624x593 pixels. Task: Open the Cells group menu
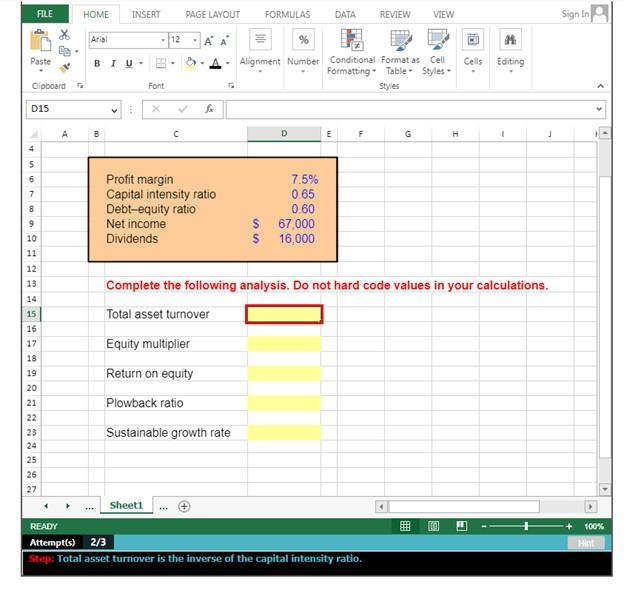[x=473, y=51]
